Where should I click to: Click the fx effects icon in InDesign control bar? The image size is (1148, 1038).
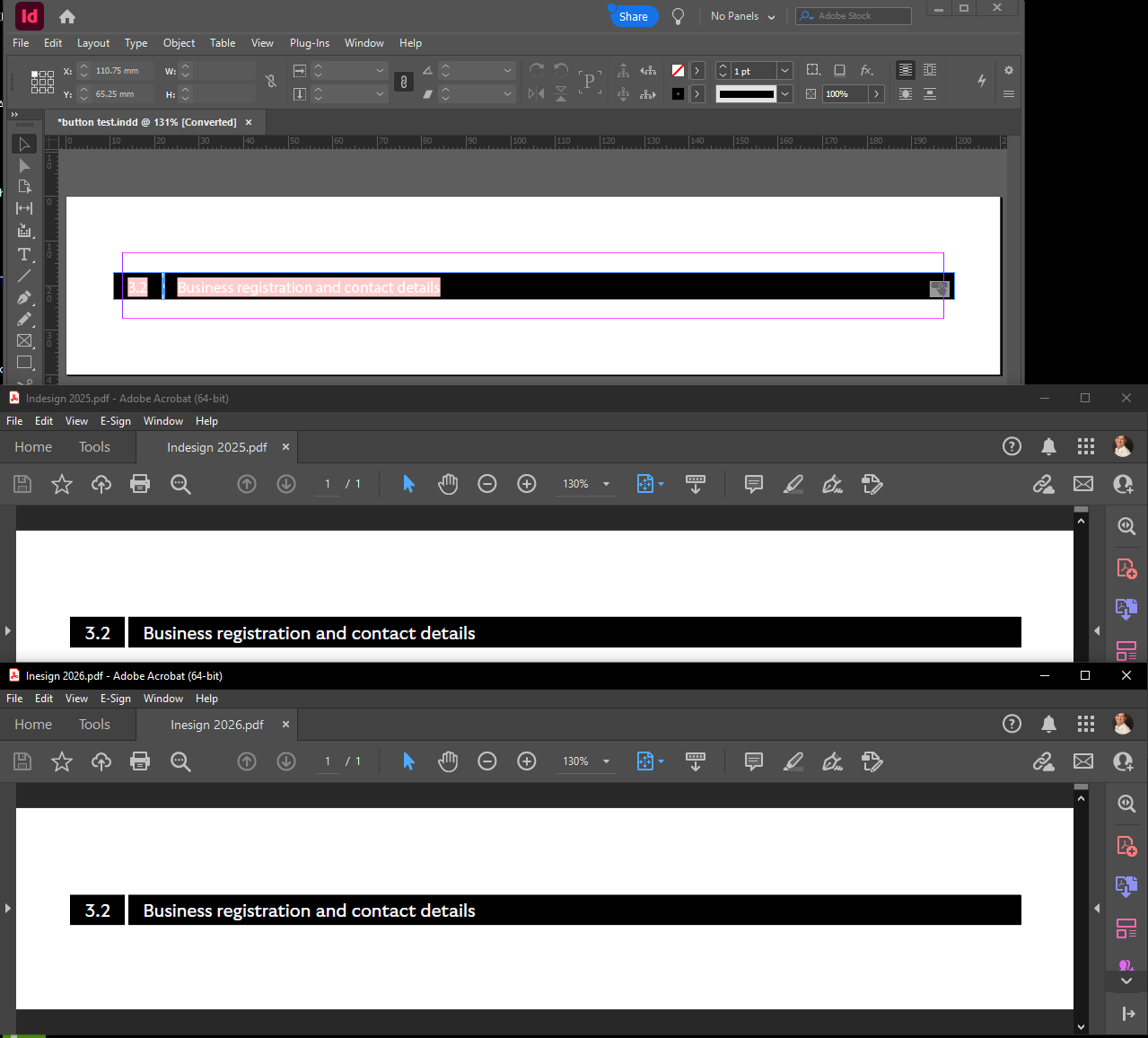pyautogui.click(x=866, y=70)
